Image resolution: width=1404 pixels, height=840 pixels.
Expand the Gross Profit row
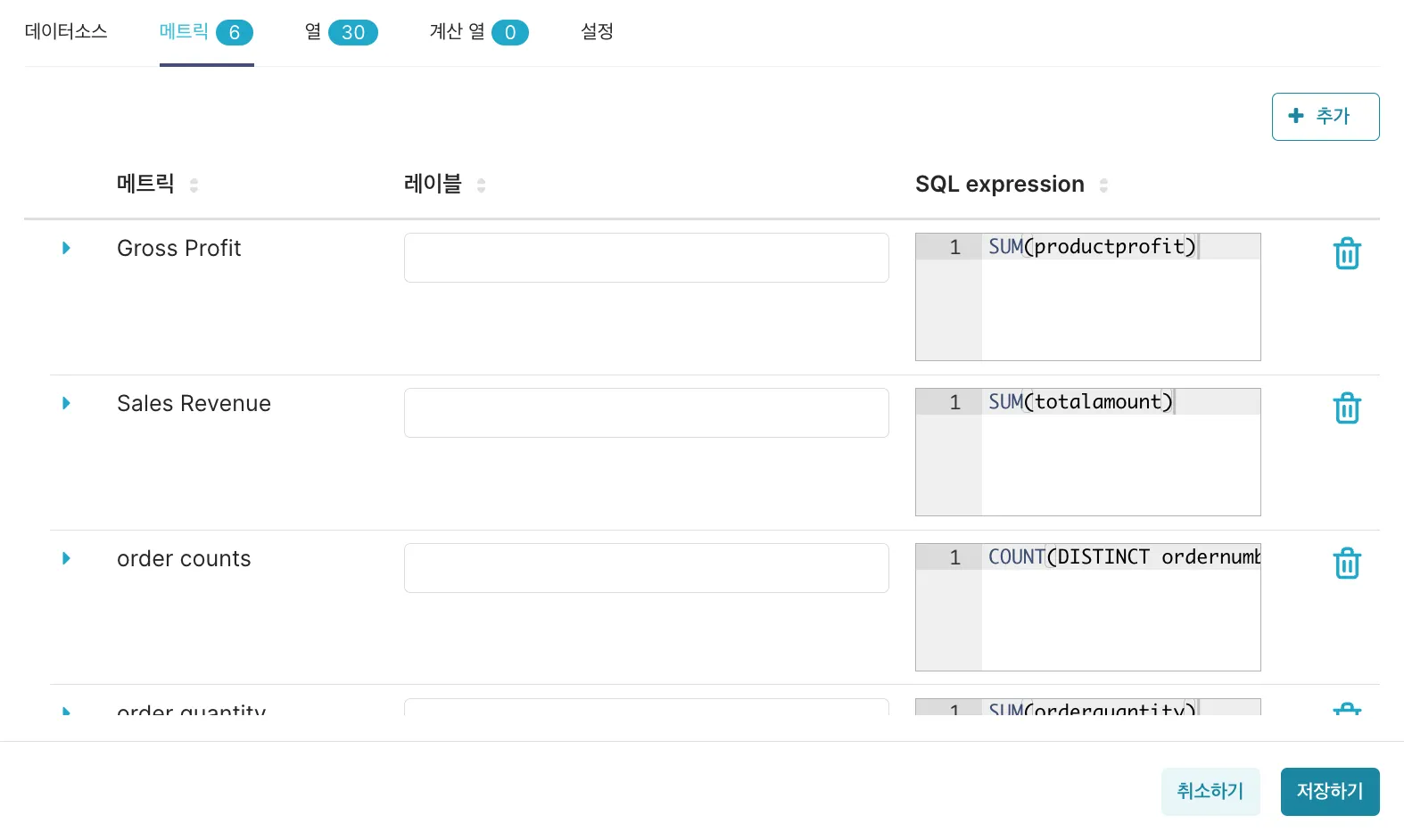pos(66,248)
